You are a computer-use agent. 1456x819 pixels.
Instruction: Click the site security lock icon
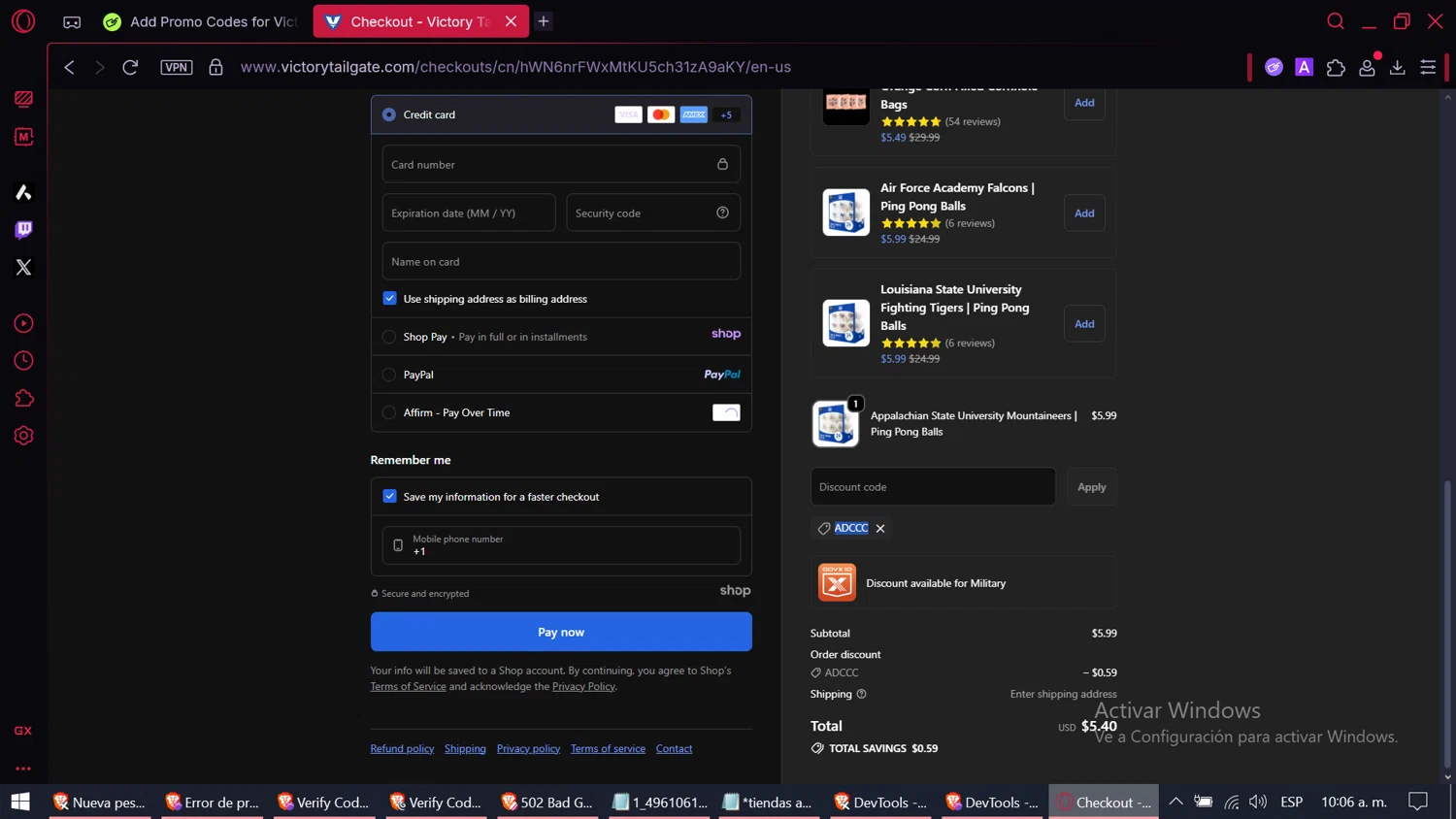tap(215, 67)
